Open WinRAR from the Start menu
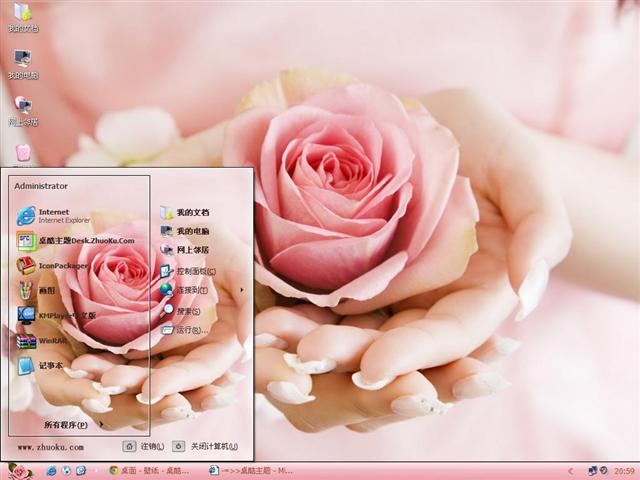The width and height of the screenshot is (640, 480). 42,341
